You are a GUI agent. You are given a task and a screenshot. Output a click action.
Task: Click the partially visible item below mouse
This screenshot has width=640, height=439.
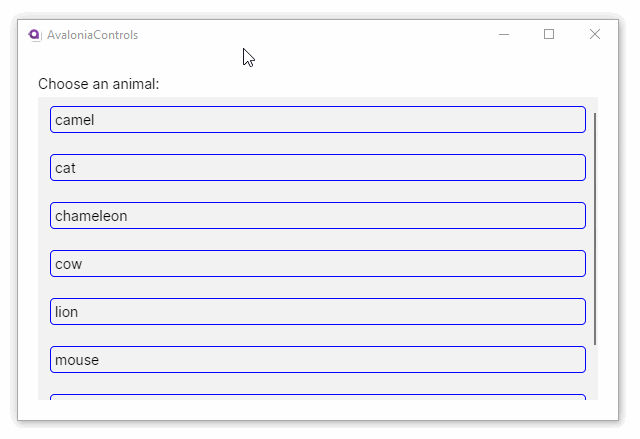[x=317, y=397]
